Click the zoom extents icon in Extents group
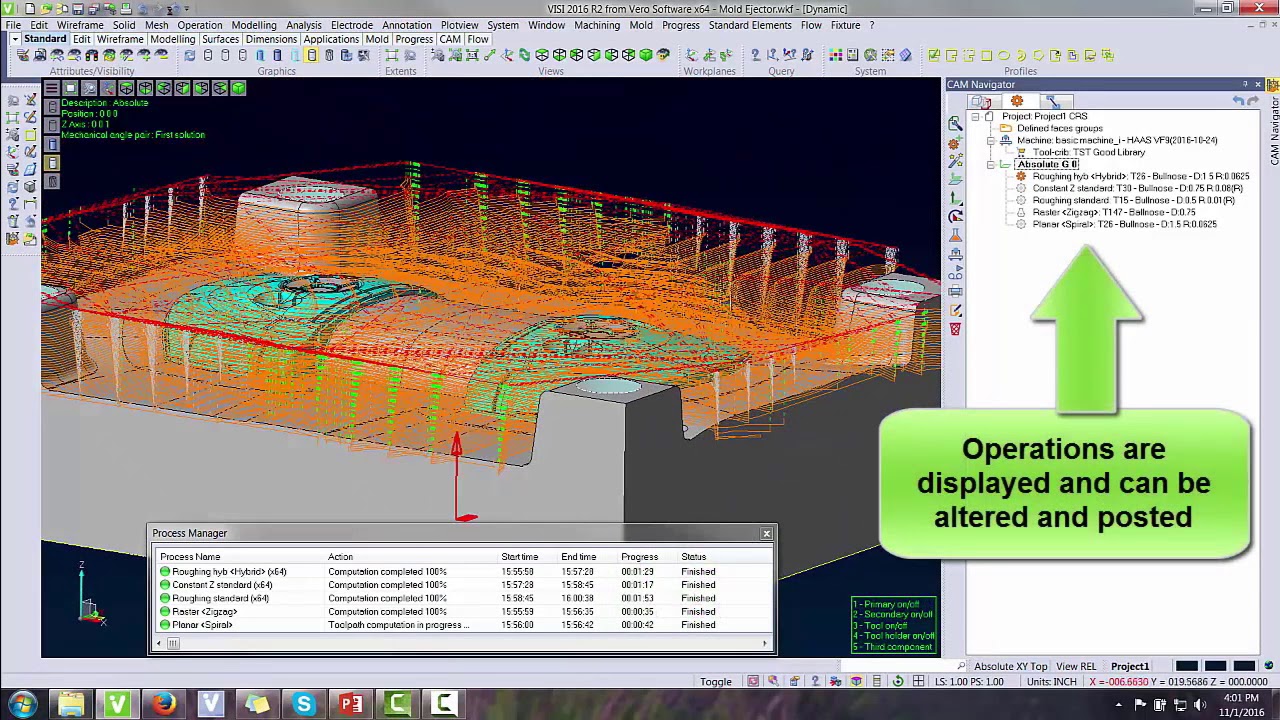1280x720 pixels. [x=392, y=55]
